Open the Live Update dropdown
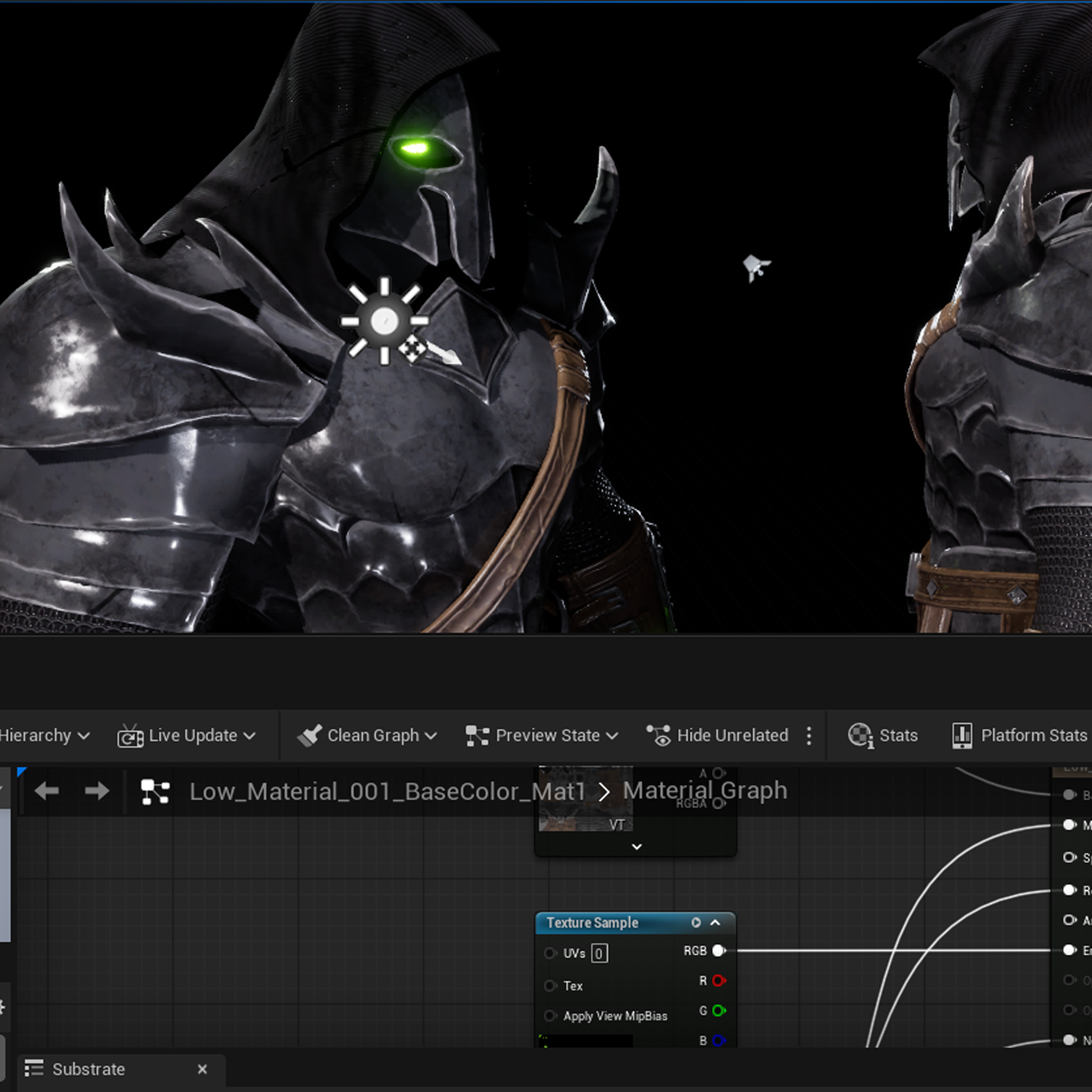This screenshot has width=1092, height=1092. tap(187, 735)
